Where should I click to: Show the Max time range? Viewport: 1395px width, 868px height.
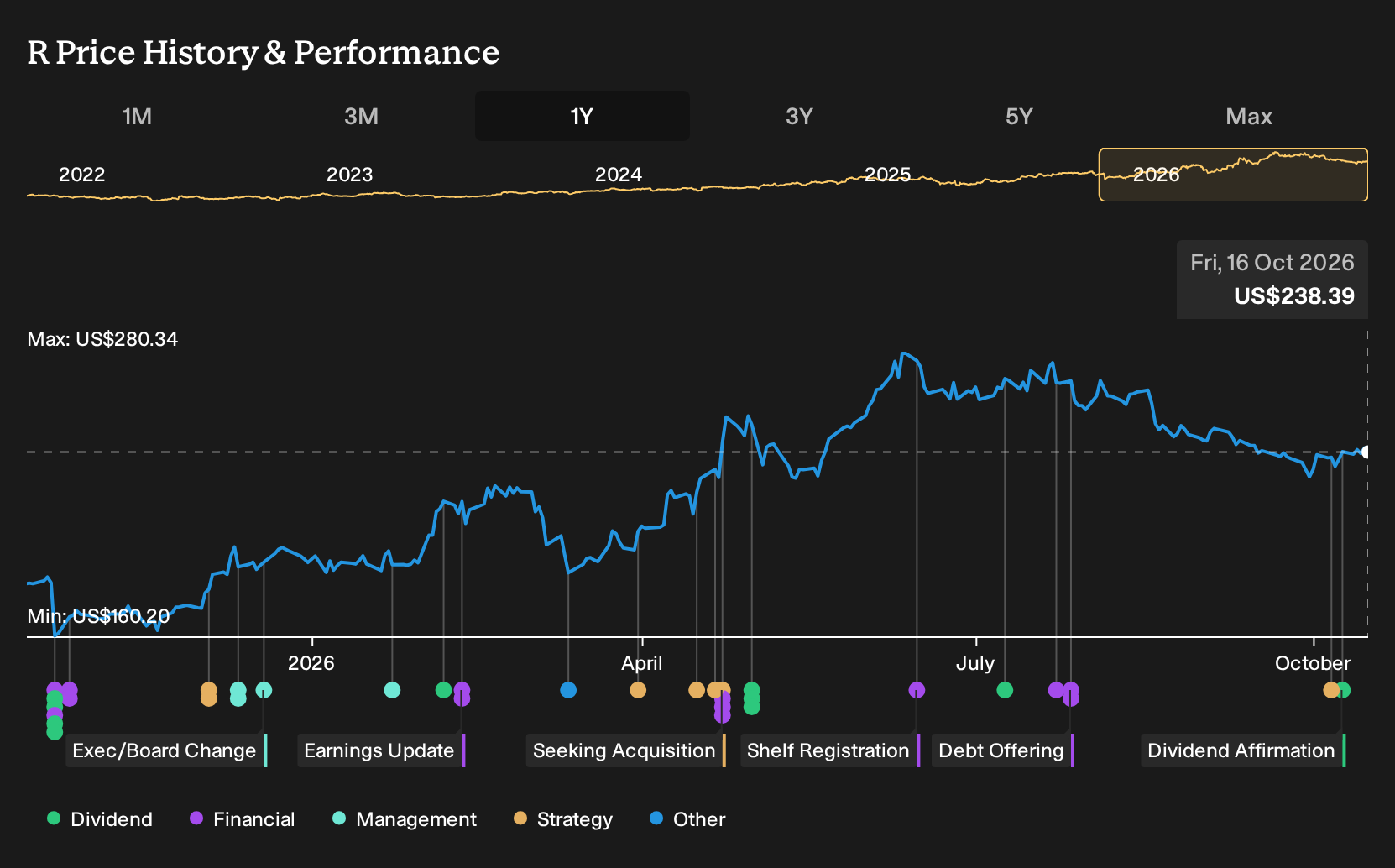[1249, 116]
